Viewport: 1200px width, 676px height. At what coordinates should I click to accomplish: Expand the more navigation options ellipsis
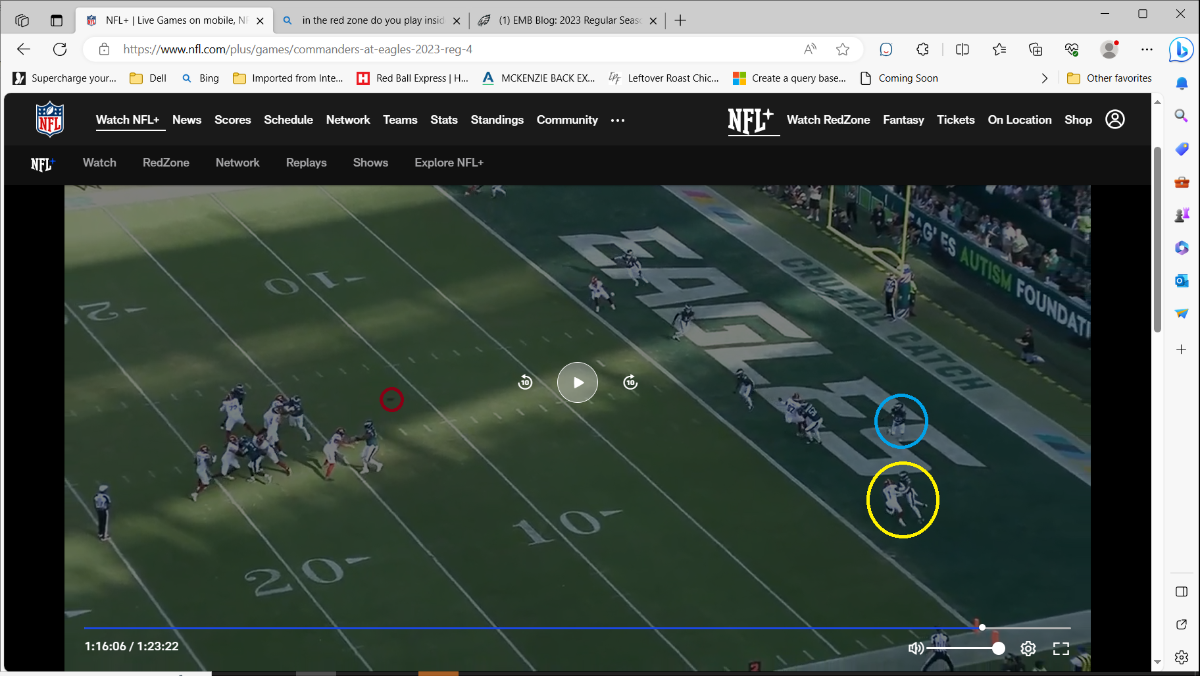618,120
